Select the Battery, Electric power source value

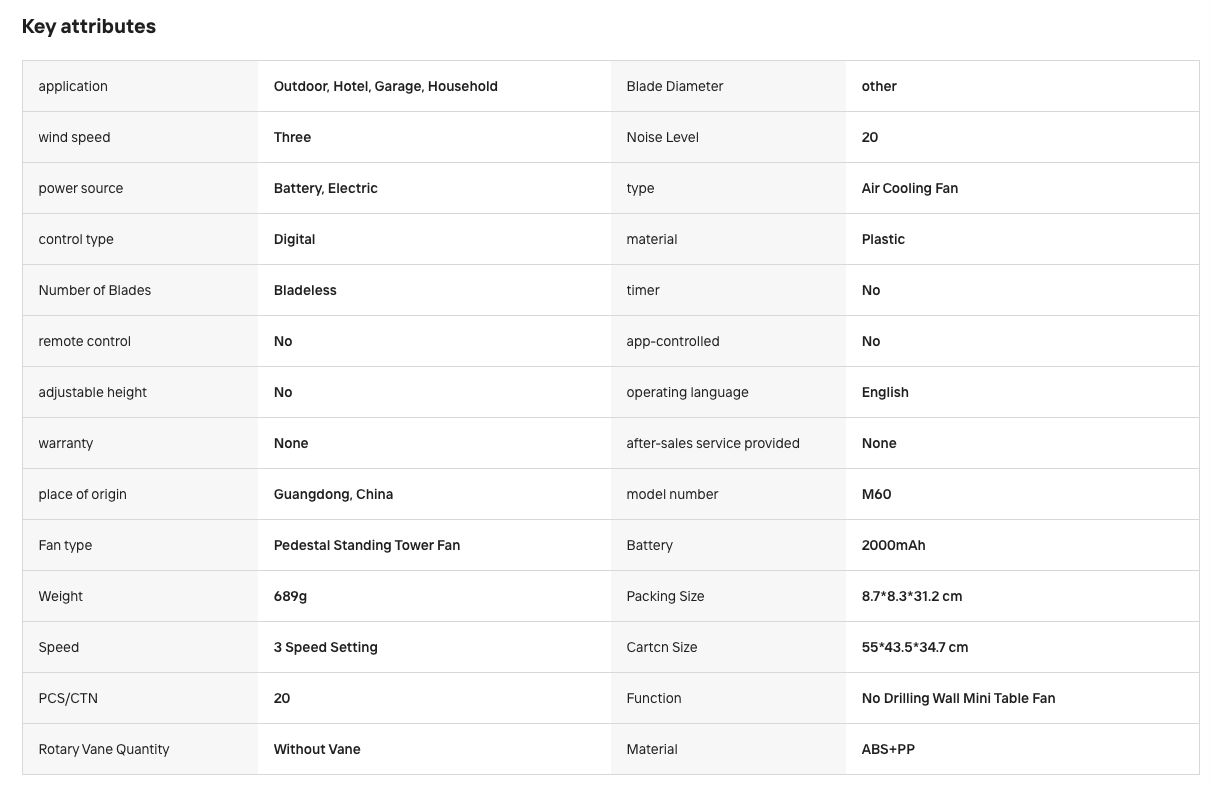(326, 188)
